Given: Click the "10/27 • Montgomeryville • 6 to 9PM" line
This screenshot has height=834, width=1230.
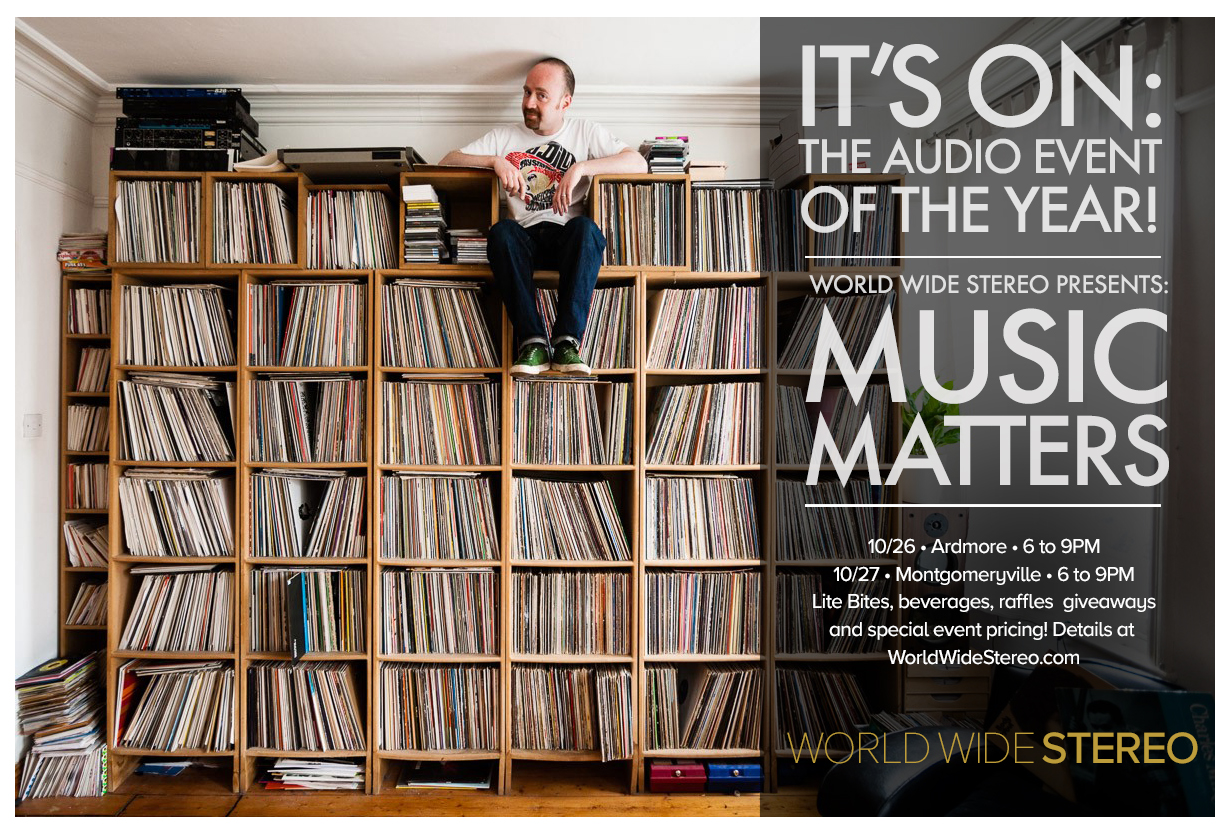Looking at the screenshot, I should coord(983,574).
